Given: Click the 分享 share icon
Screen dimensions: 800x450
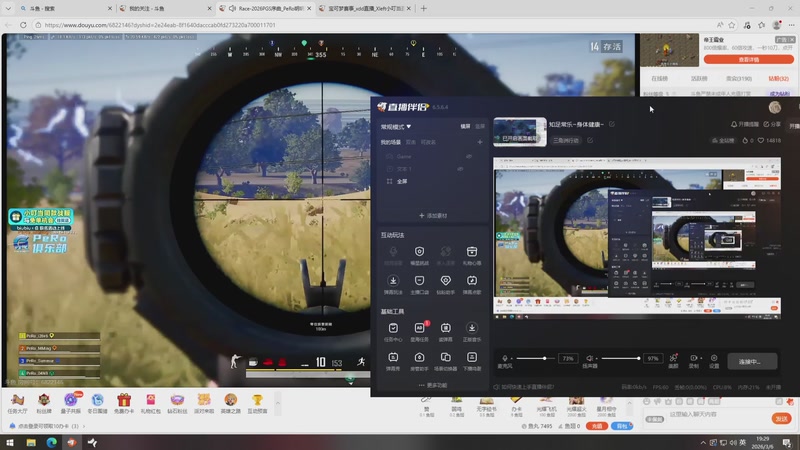Looking at the screenshot, I should click(772, 124).
